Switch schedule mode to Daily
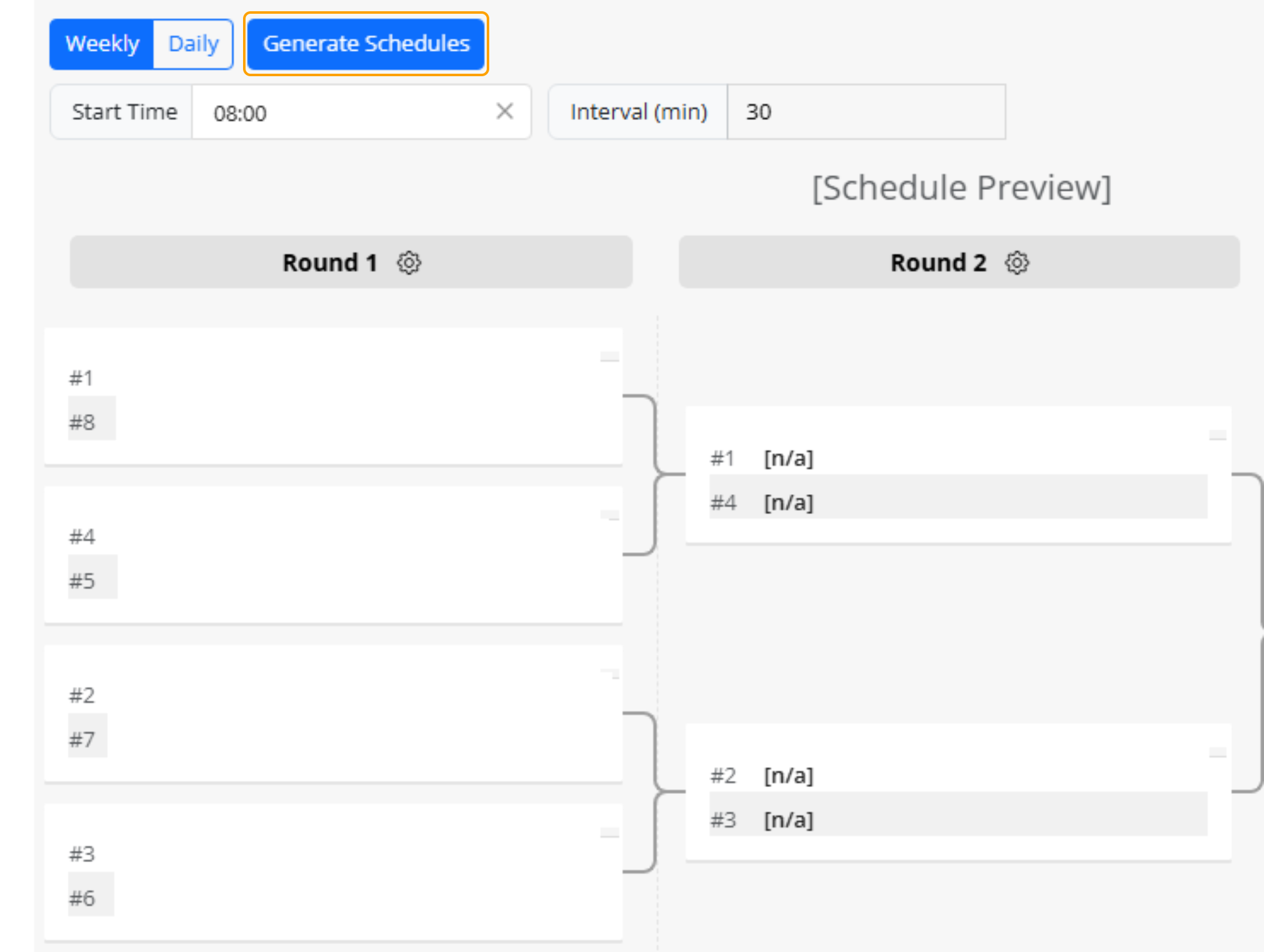 tap(193, 44)
